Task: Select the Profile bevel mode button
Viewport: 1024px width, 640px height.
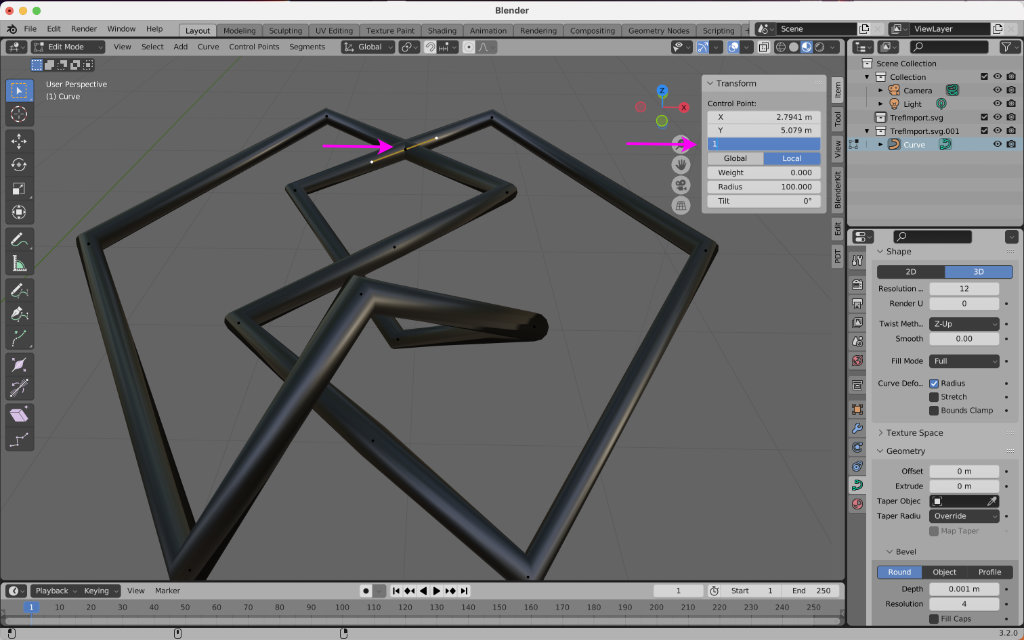Action: tap(989, 572)
